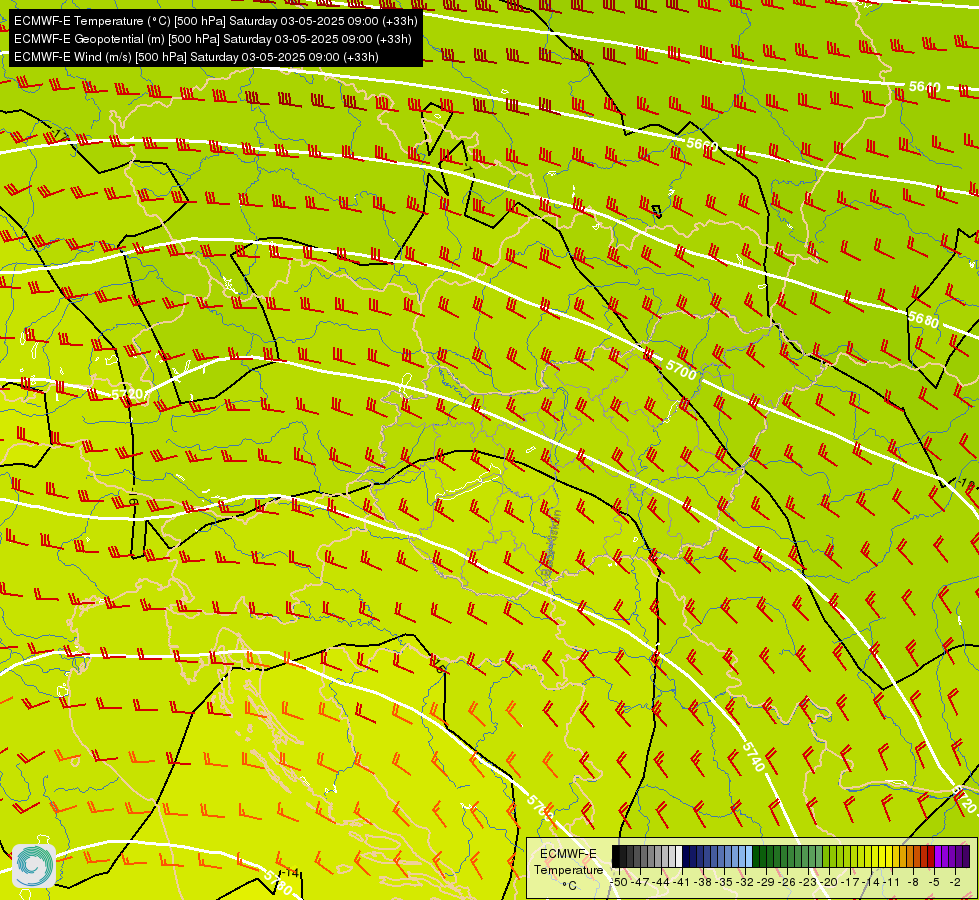Click the legend title ECMWF-E Temperature °C
Viewport: 979px width, 900px height.
568,869
